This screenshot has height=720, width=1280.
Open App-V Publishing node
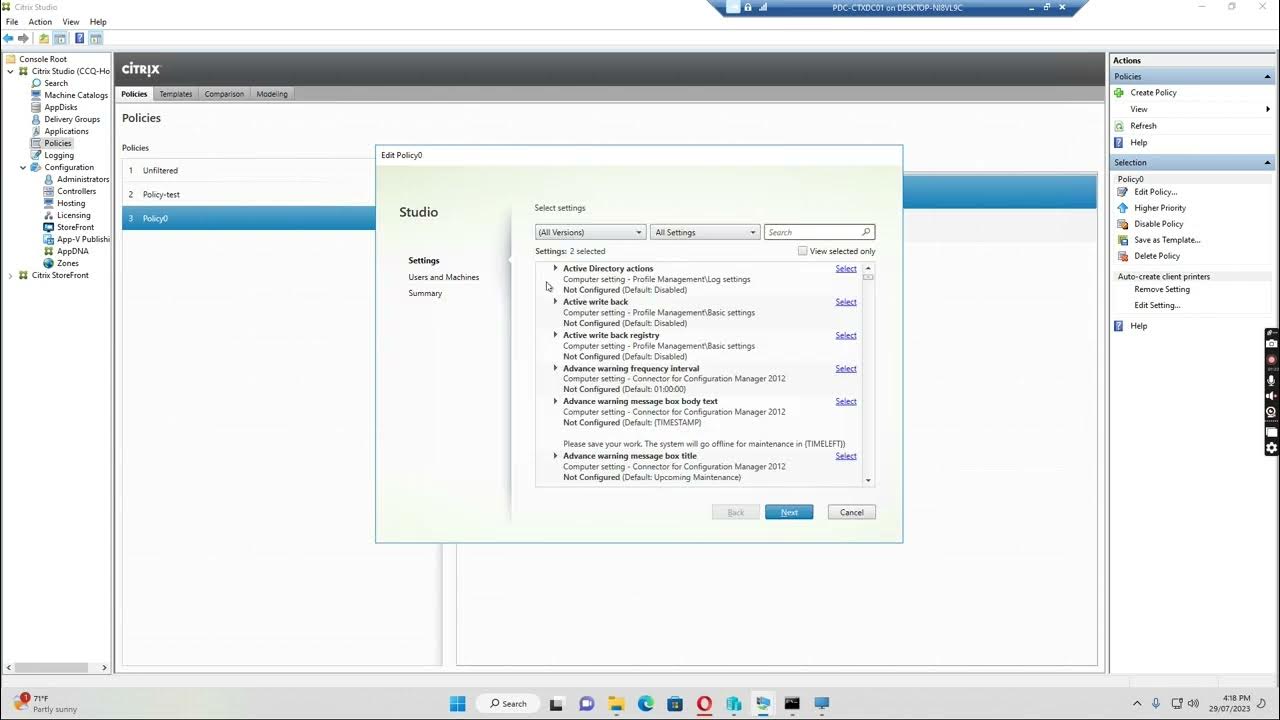coord(83,239)
